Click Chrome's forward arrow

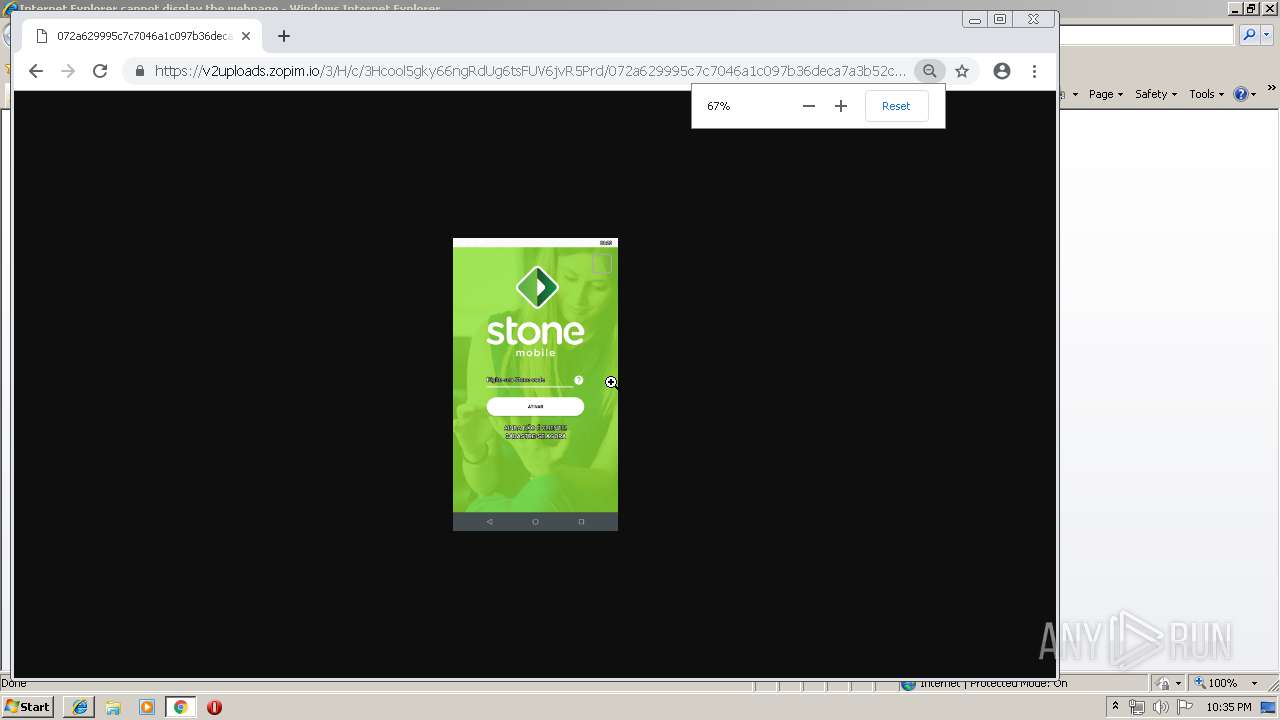pos(68,71)
